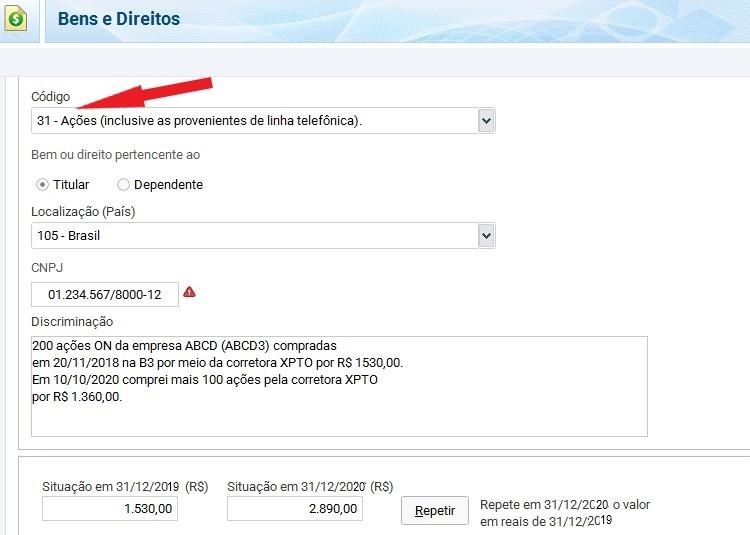750x535 pixels.
Task: Click the CNPJ input field
Action: point(105,295)
